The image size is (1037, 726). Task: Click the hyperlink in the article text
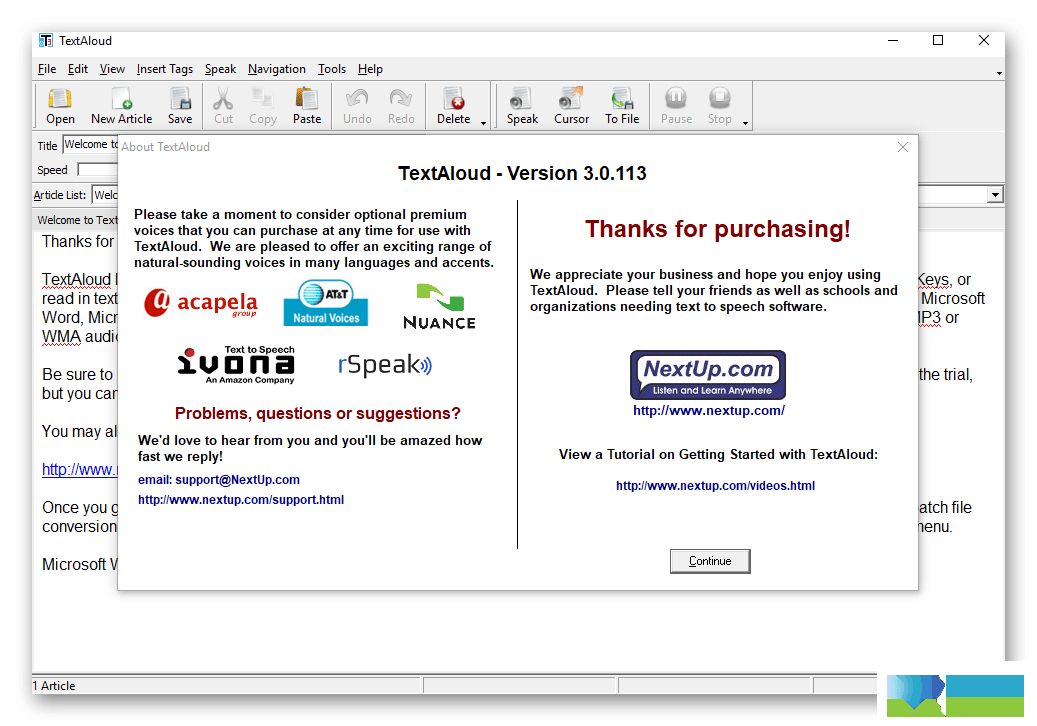pyautogui.click(x=79, y=469)
